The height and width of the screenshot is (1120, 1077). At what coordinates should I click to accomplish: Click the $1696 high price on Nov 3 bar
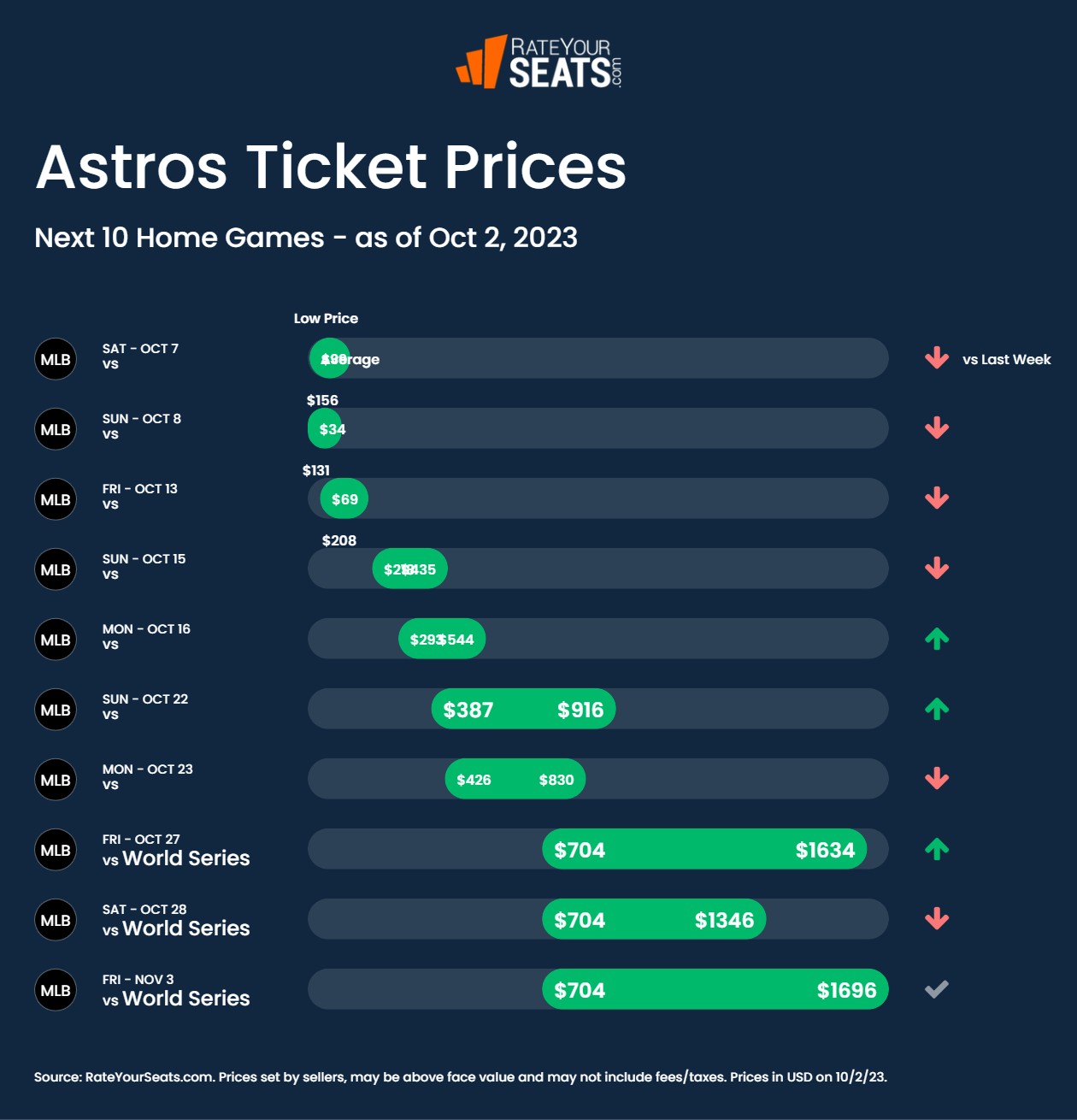click(x=846, y=990)
